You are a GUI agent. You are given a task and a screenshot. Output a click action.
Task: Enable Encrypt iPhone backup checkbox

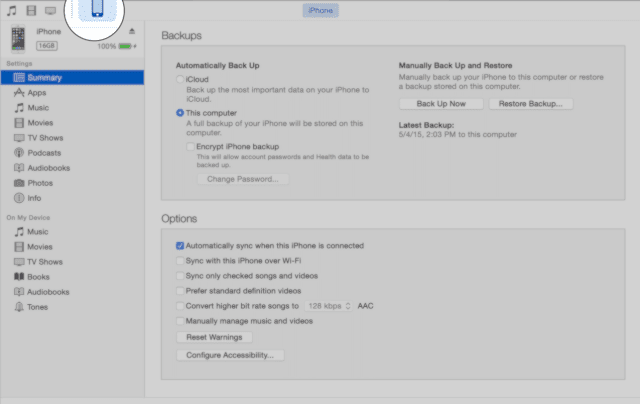190,146
